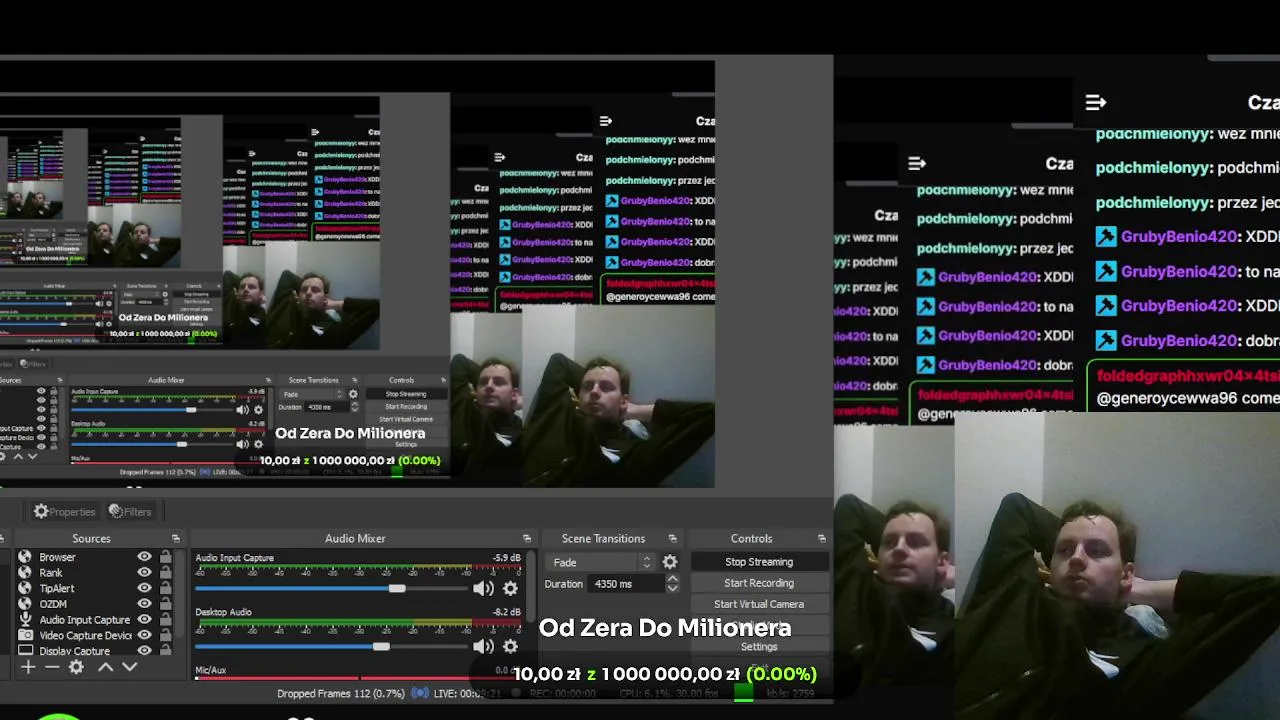Hide the Rank source with its eye

(x=144, y=573)
